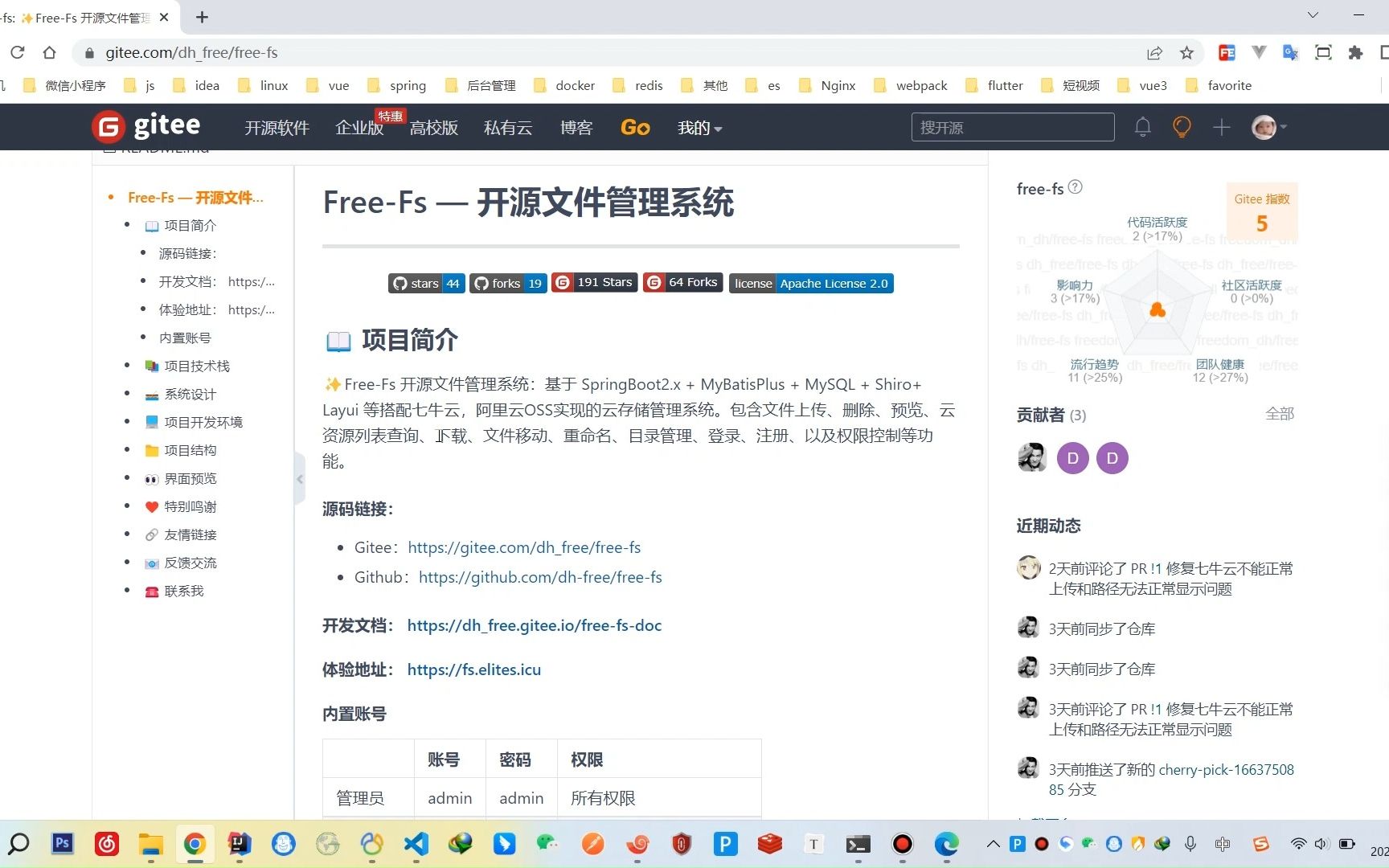The height and width of the screenshot is (868, 1389).
Task: Focus the 搜开源 search box
Action: [1013, 127]
